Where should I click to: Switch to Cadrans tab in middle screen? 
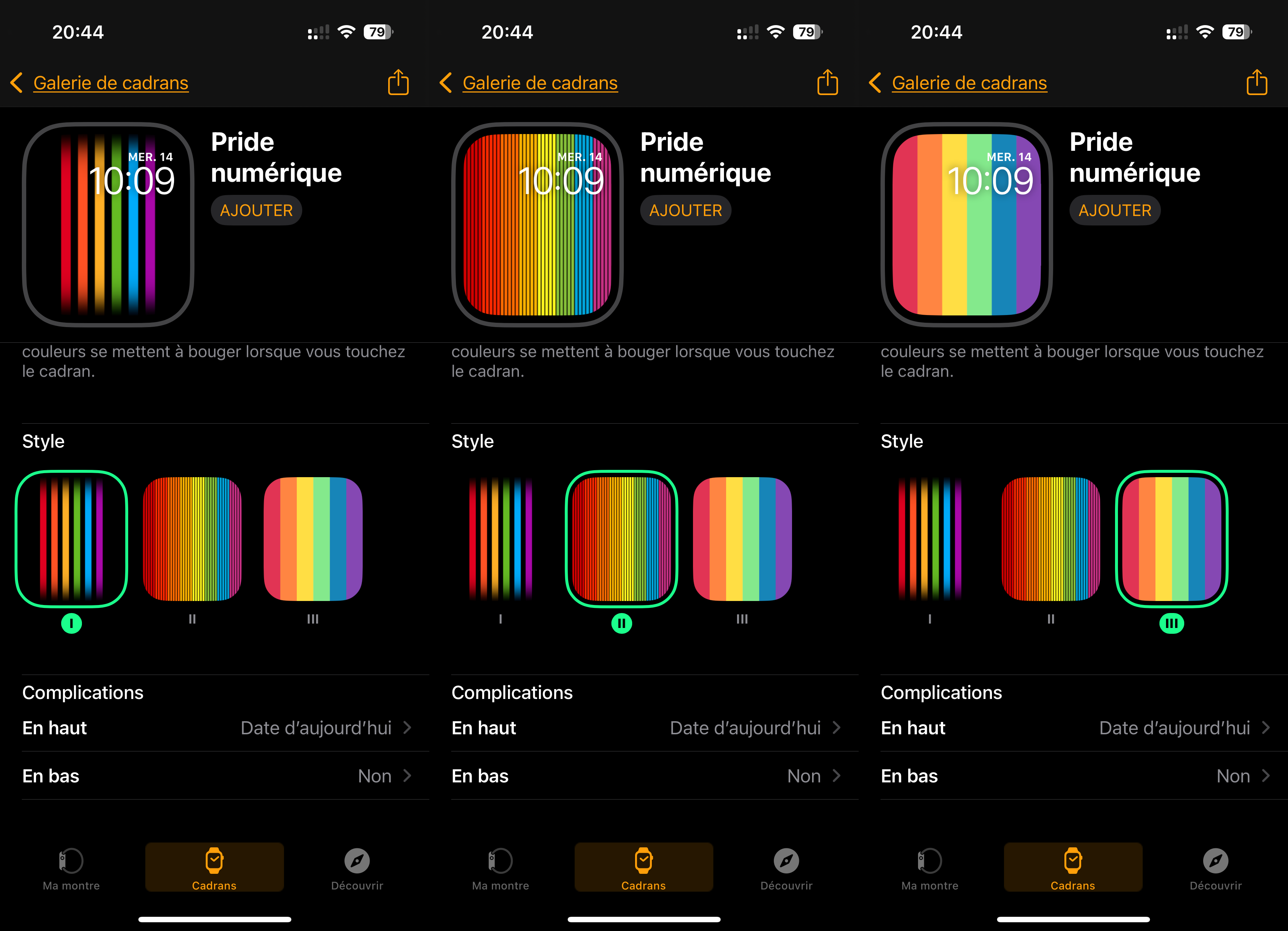pyautogui.click(x=643, y=867)
